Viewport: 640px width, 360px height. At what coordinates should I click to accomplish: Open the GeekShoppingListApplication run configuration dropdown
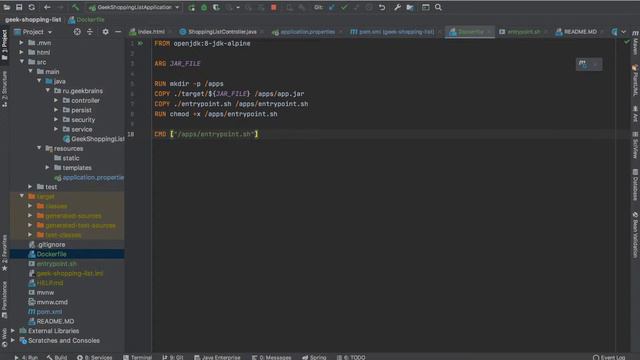pos(134,7)
